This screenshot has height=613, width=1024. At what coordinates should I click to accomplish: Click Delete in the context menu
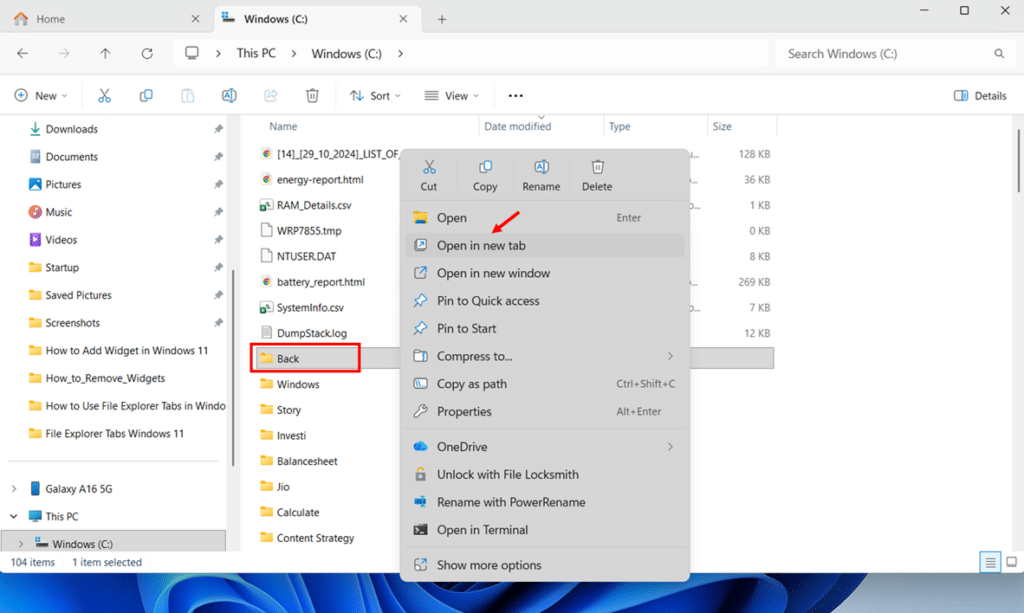[x=597, y=176]
